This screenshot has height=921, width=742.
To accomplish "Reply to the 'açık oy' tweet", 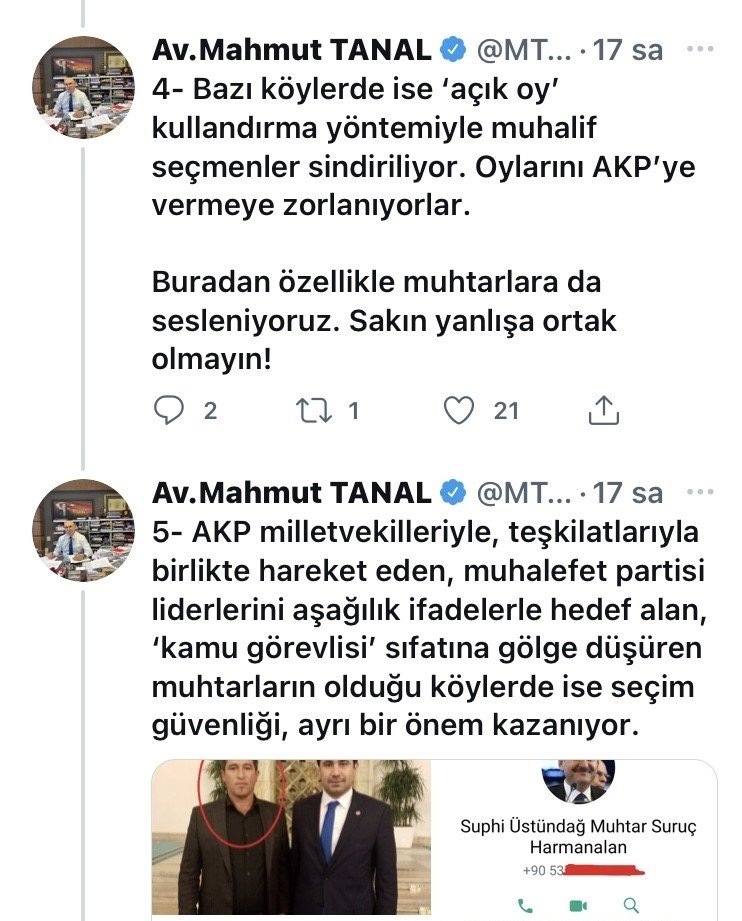I will (171, 411).
